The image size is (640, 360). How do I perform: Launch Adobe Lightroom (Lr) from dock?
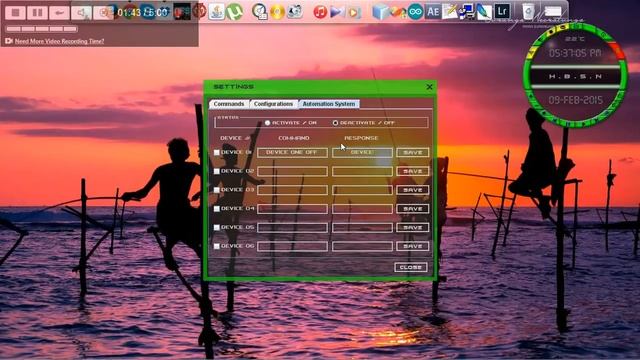(x=502, y=11)
